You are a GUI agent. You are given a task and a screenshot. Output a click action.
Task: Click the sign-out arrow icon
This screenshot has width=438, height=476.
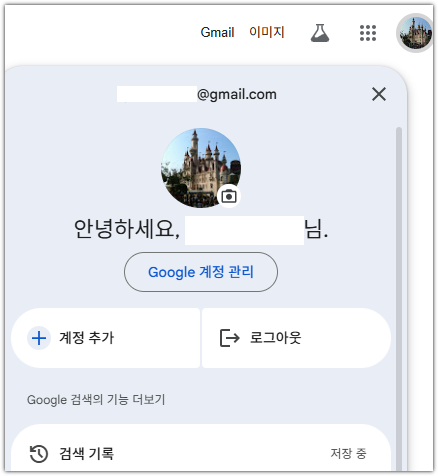[x=230, y=338]
